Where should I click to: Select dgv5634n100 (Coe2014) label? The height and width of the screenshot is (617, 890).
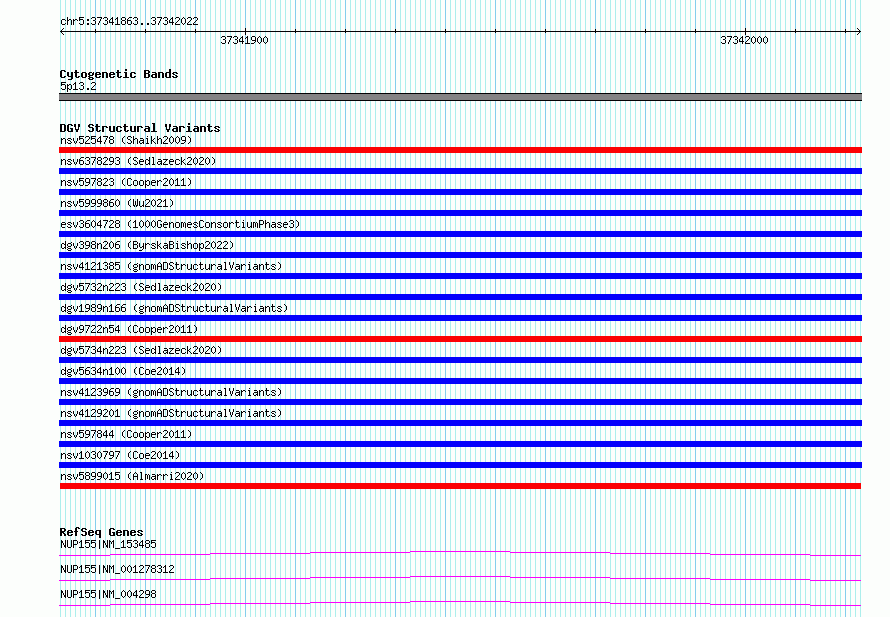pos(123,371)
